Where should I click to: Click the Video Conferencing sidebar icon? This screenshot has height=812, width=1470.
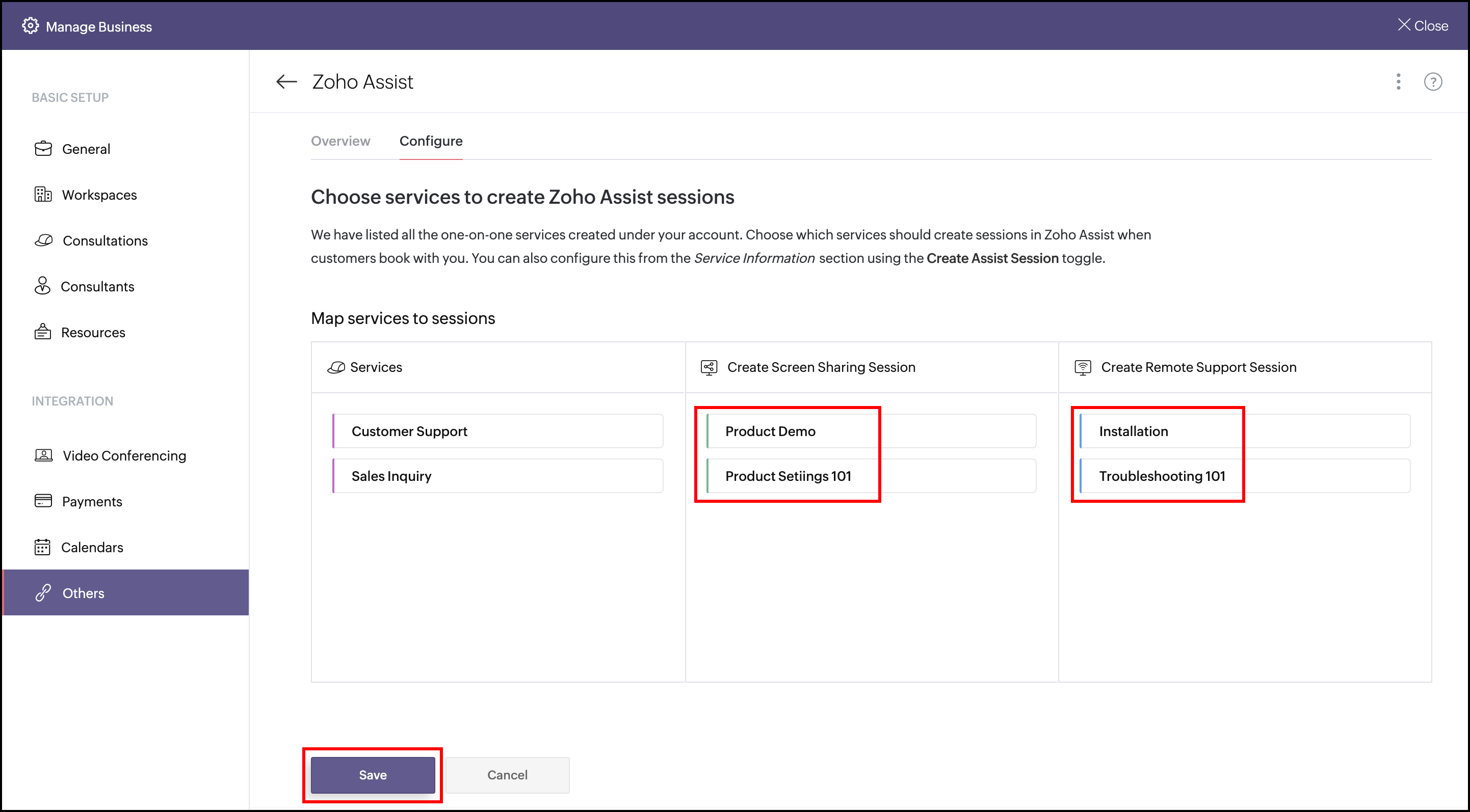[x=44, y=455]
